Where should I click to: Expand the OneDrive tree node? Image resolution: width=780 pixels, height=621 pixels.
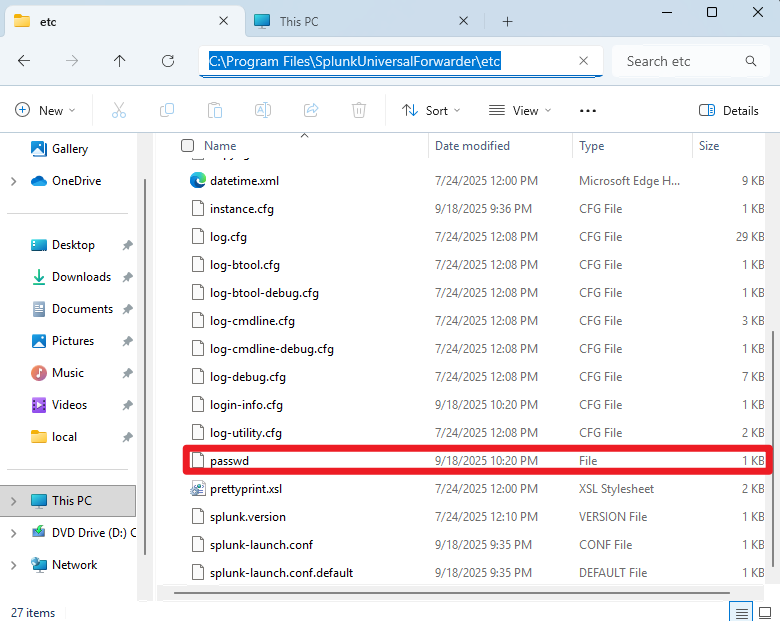(x=13, y=181)
